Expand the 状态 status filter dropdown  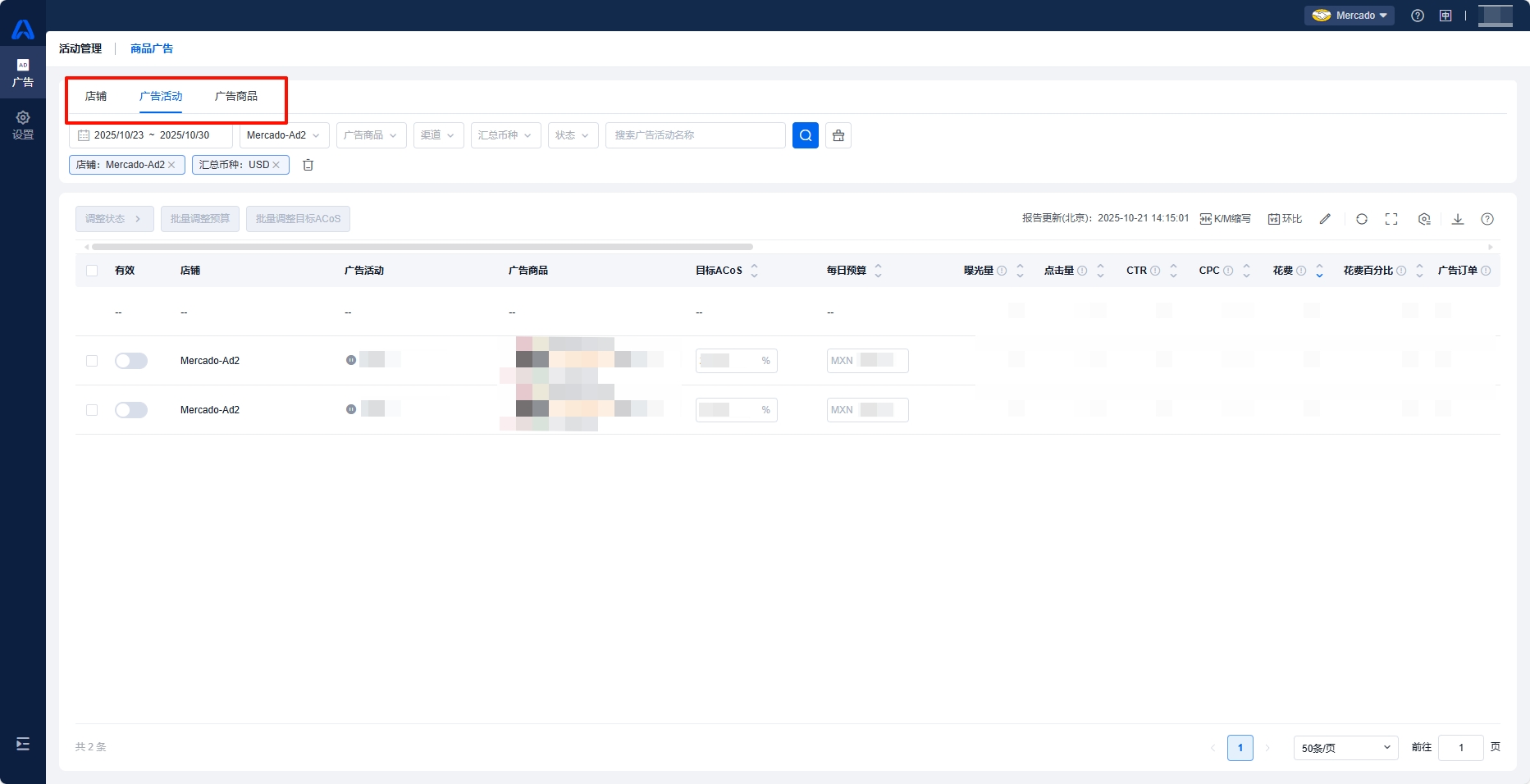point(573,135)
